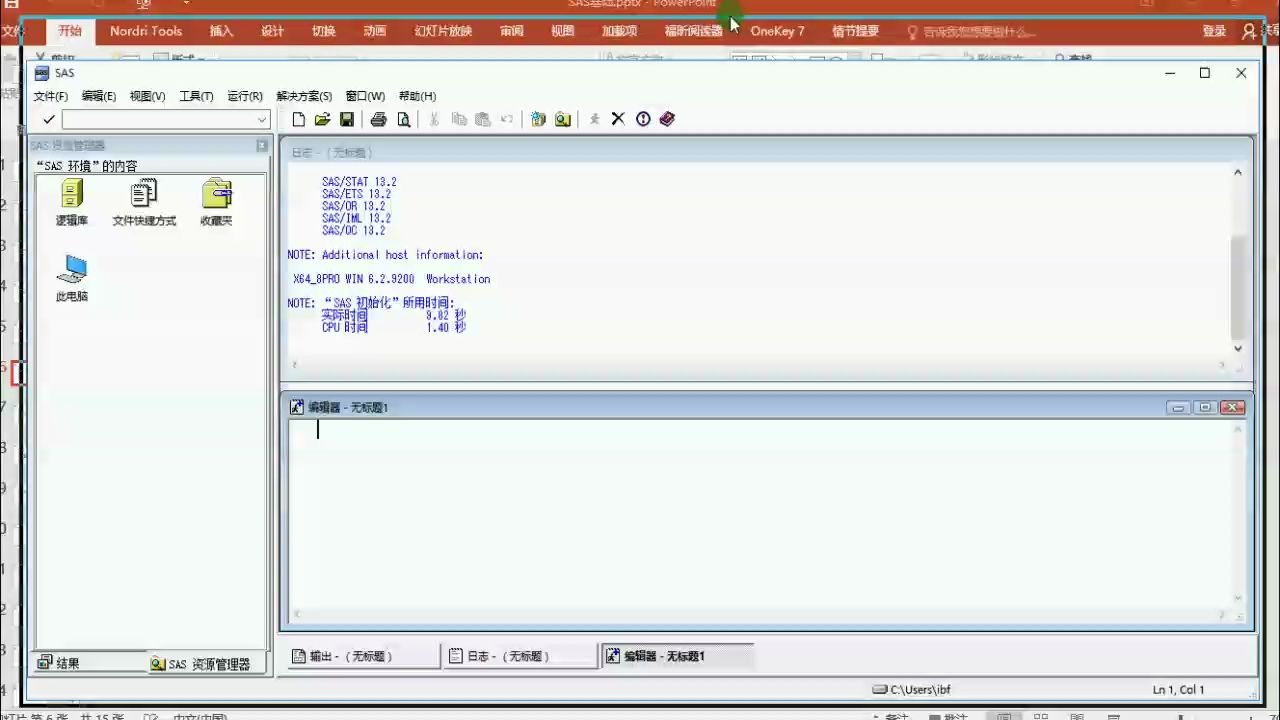The height and width of the screenshot is (720, 1280).
Task: Open the 工具(T) menu
Action: pos(196,96)
